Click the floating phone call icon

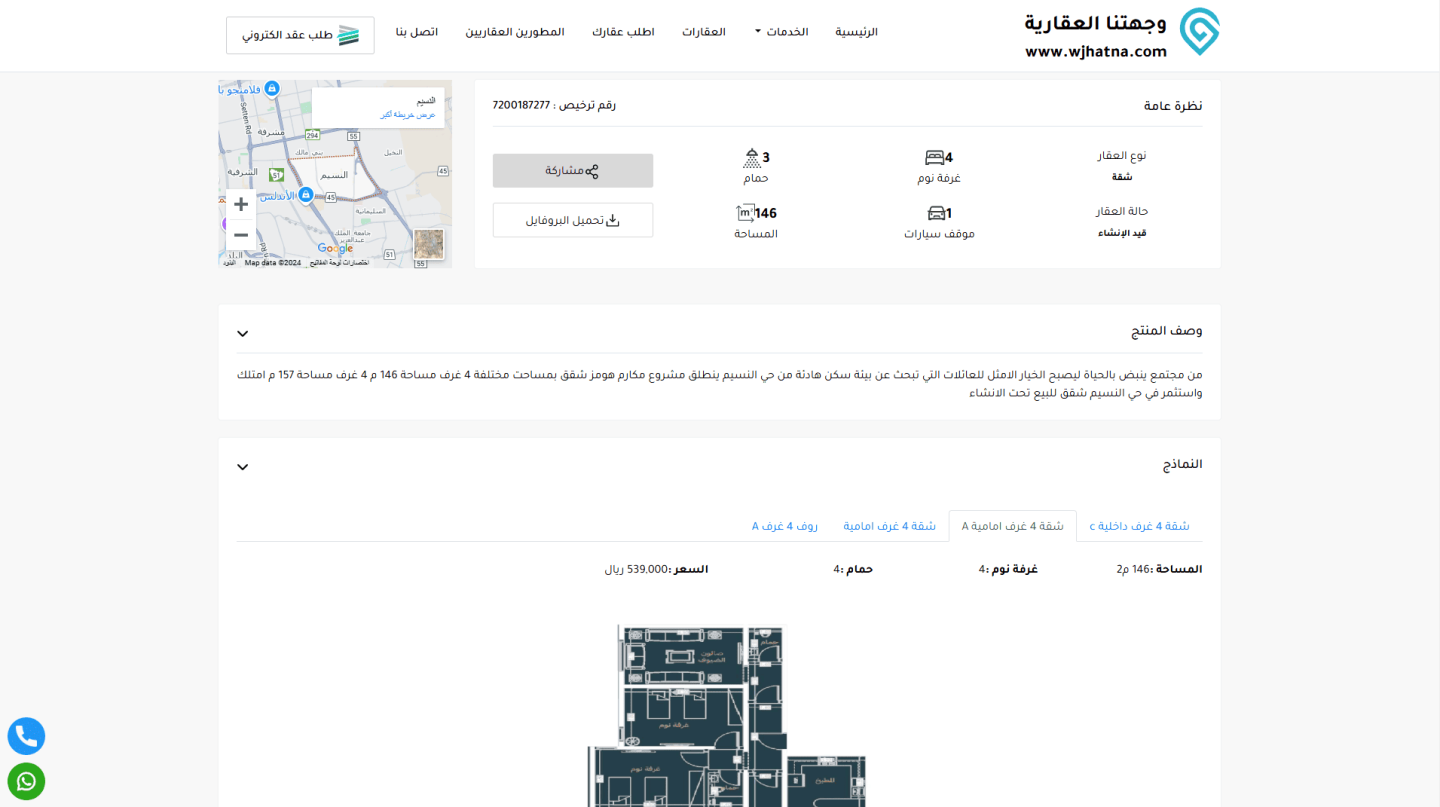tap(26, 736)
